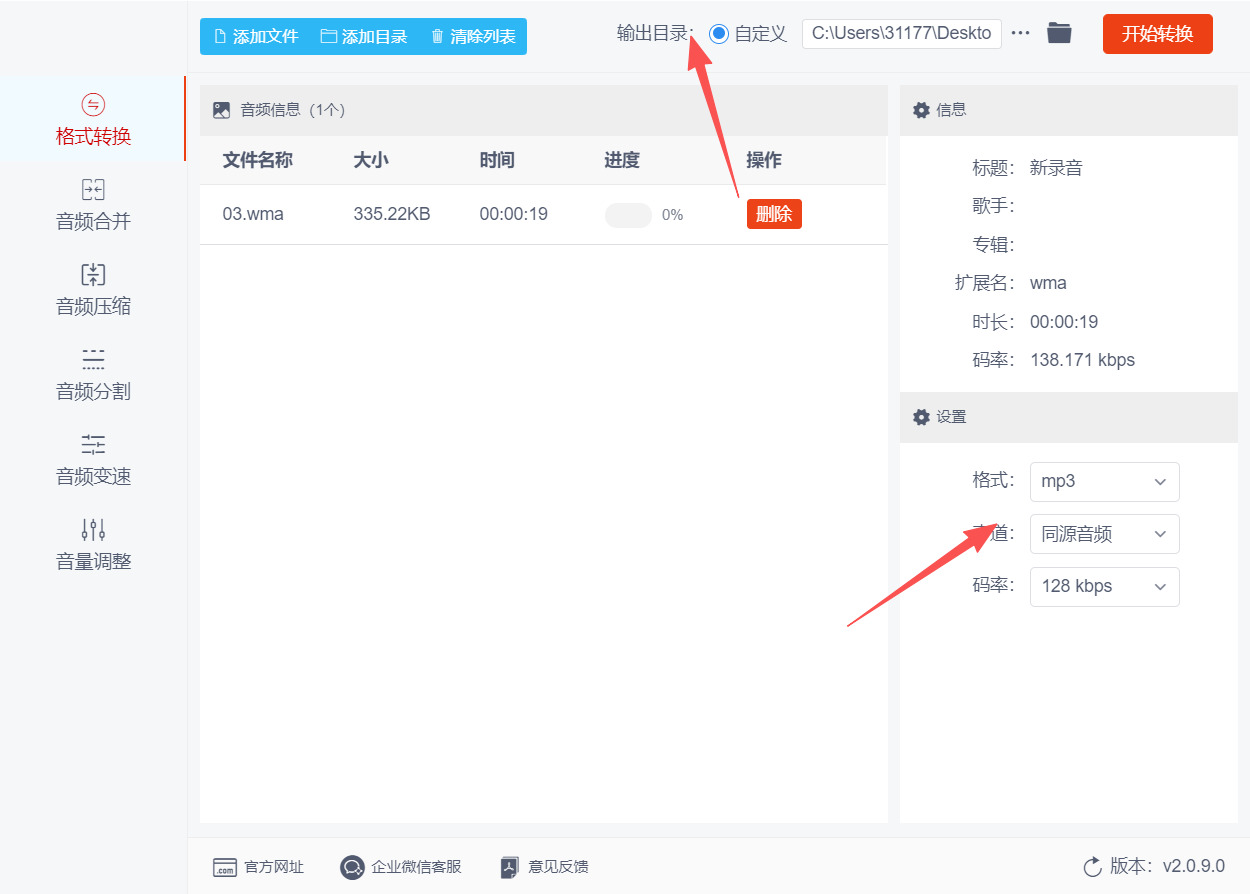Delete 03.wma with 删除 button

[774, 214]
